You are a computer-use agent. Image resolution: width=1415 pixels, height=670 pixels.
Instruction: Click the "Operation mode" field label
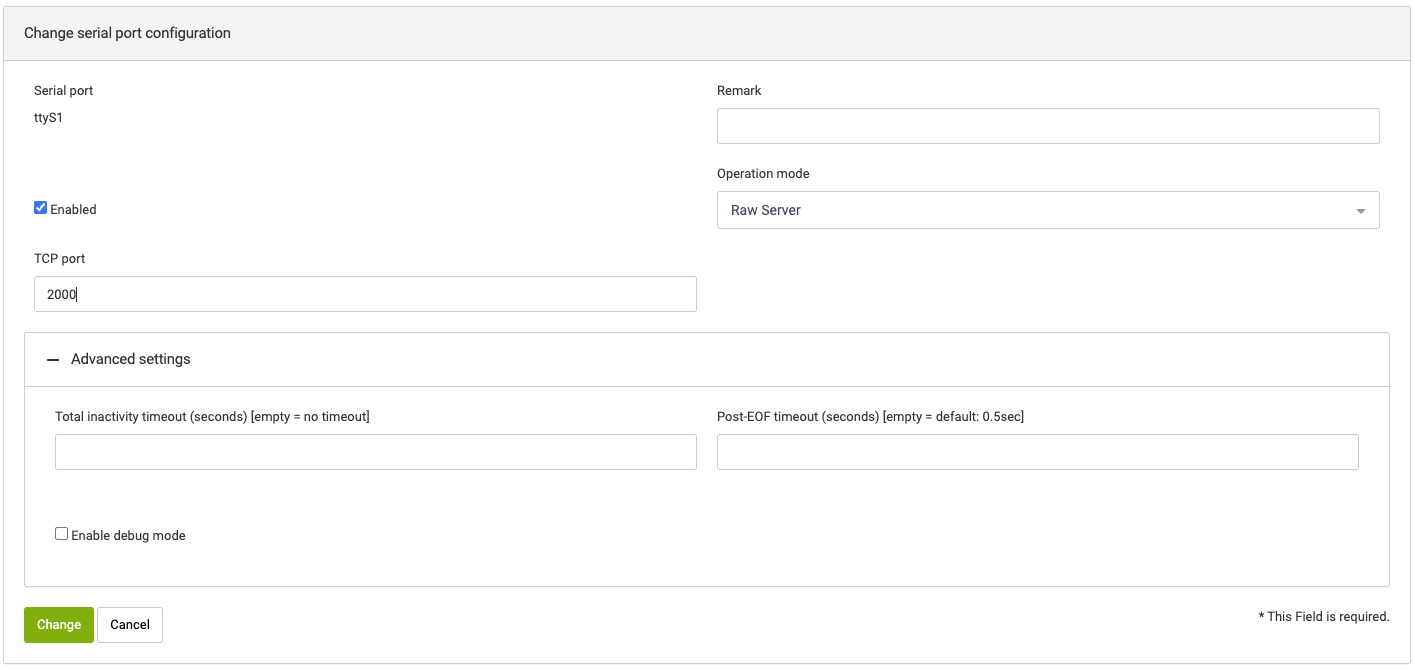point(763,174)
